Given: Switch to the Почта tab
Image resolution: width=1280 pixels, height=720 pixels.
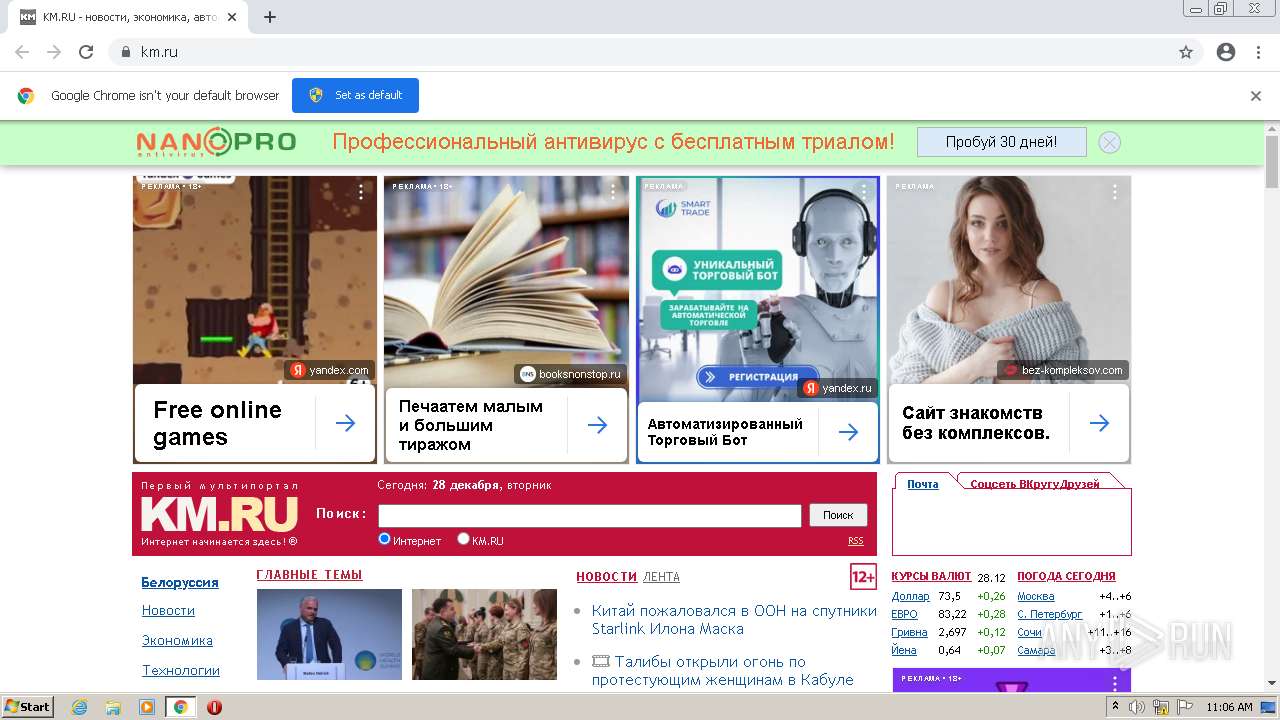Looking at the screenshot, I should (x=923, y=484).
